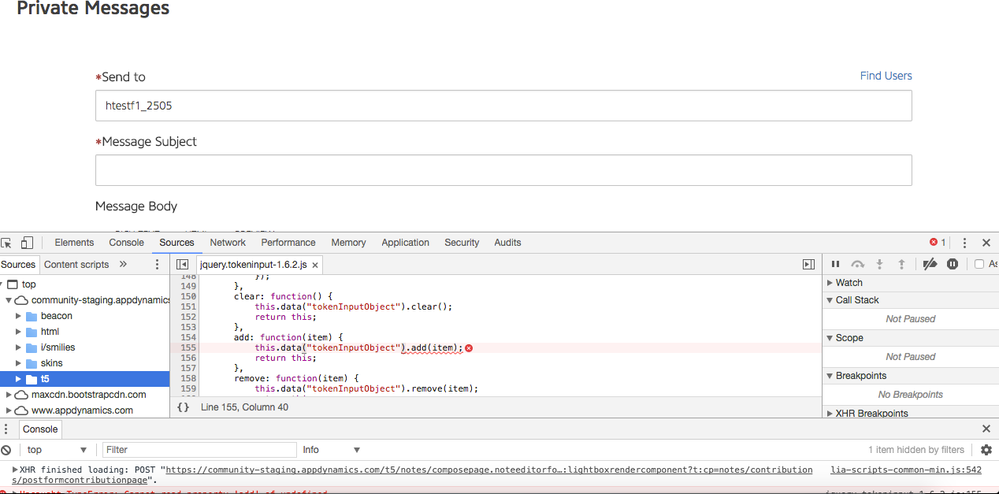Image resolution: width=999 pixels, height=494 pixels.
Task: Click the Send to input field
Action: coord(503,106)
